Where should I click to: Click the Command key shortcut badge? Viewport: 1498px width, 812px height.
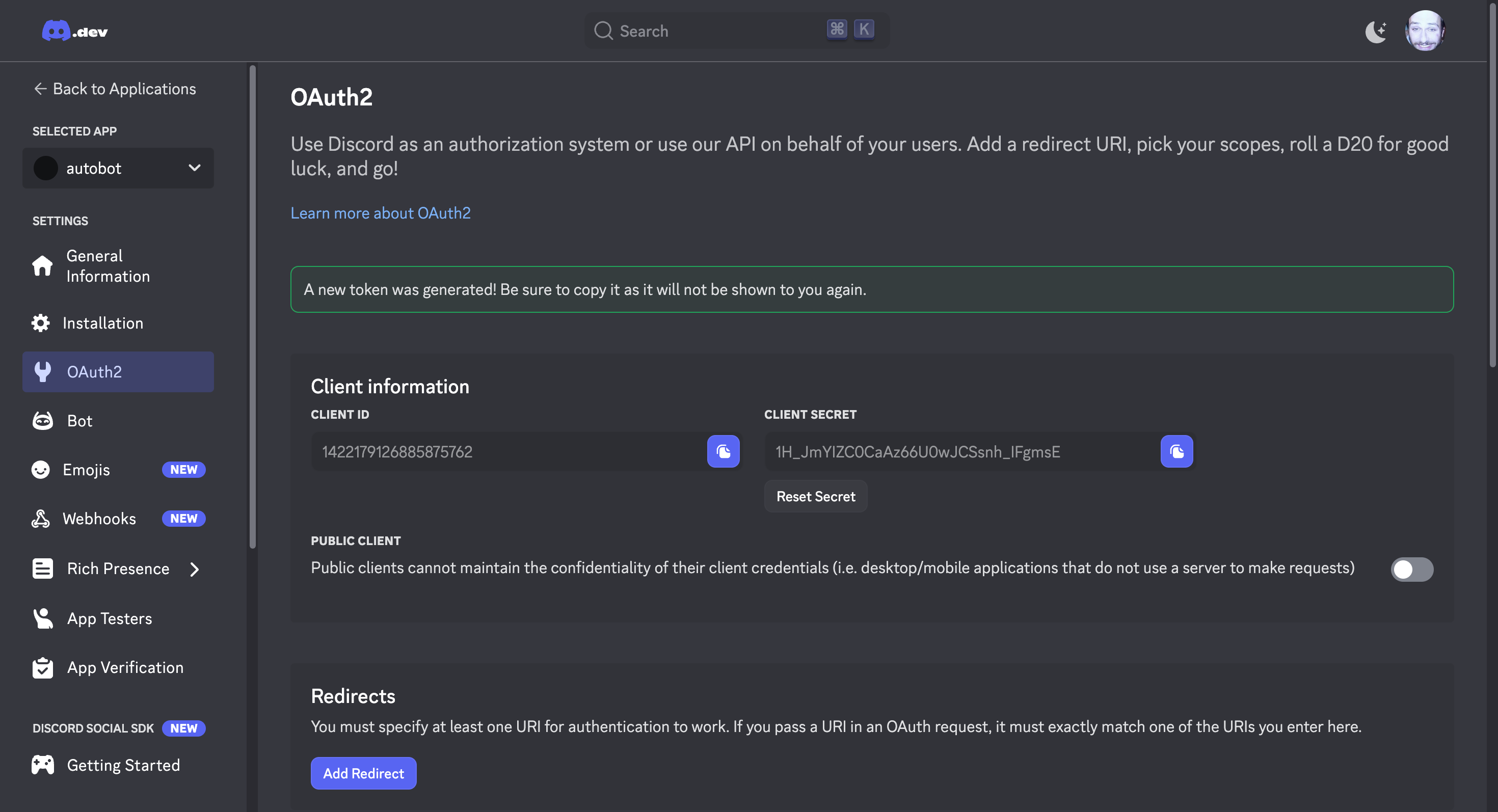coord(837,29)
